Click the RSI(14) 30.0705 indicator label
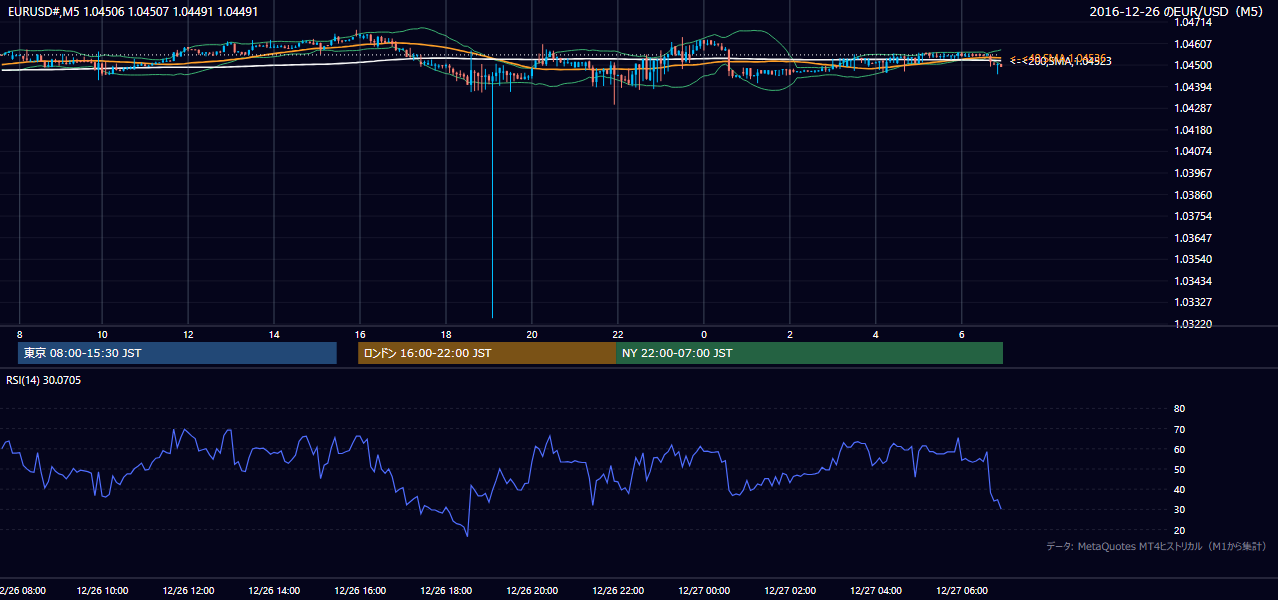The width and height of the screenshot is (1278, 600). click(44, 380)
